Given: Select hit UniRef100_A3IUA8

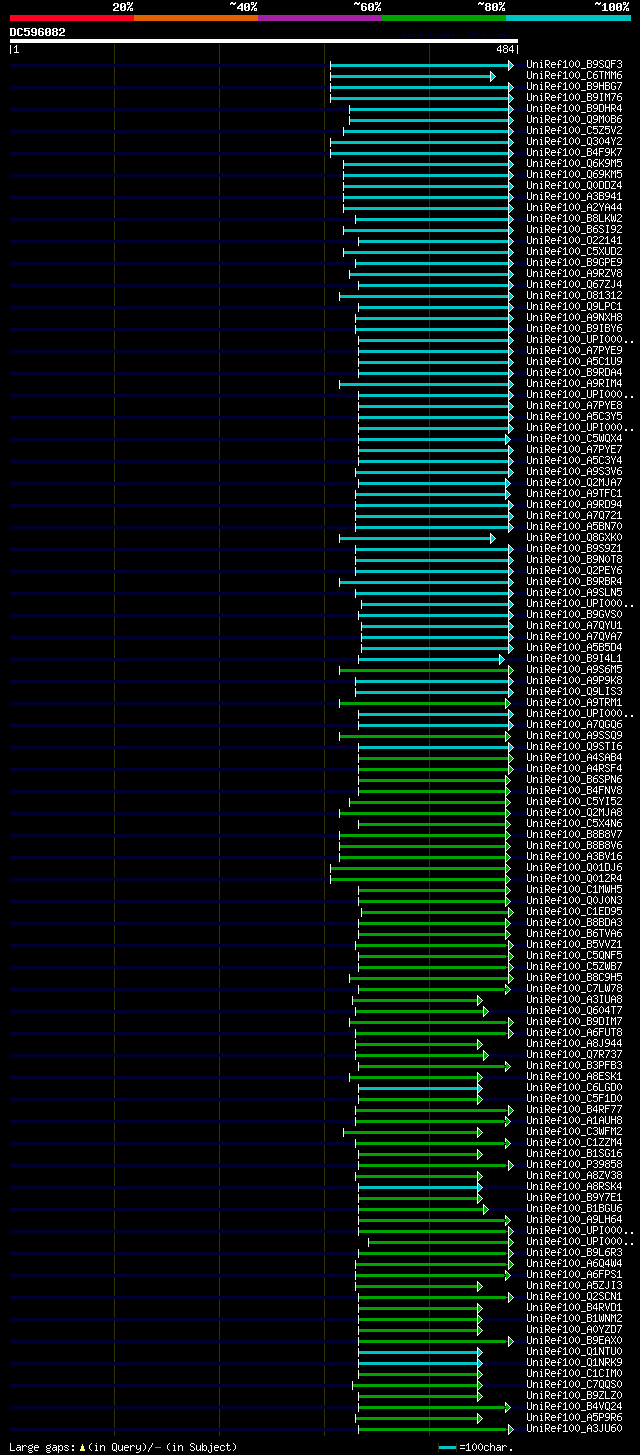Looking at the screenshot, I should (x=574, y=1000).
